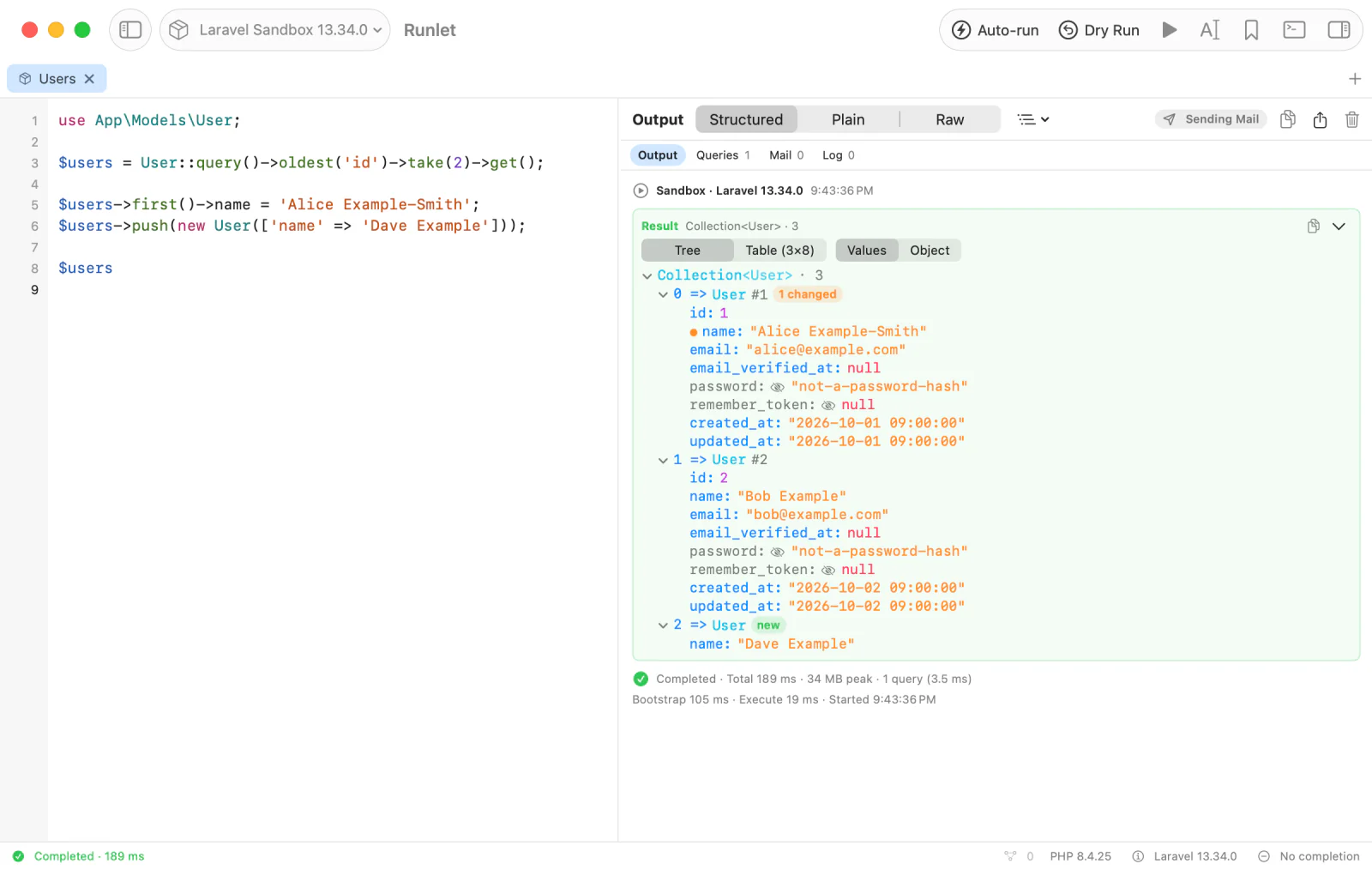Bookmark the current runlet
Viewport: 1372px width, 870px height.
click(x=1251, y=30)
